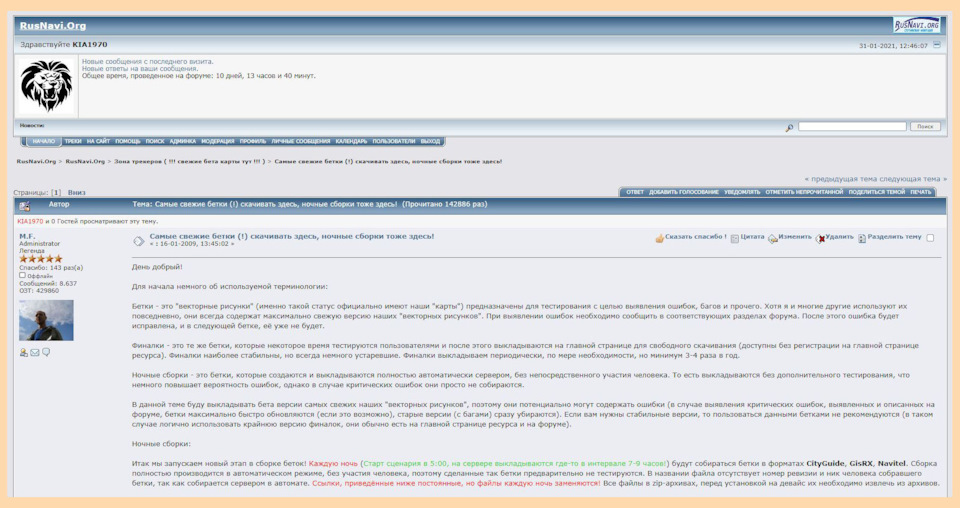Screen dimensions: 960x508
Task: Tick the post selection checkbox next to Разделить тему
Action: click(930, 237)
